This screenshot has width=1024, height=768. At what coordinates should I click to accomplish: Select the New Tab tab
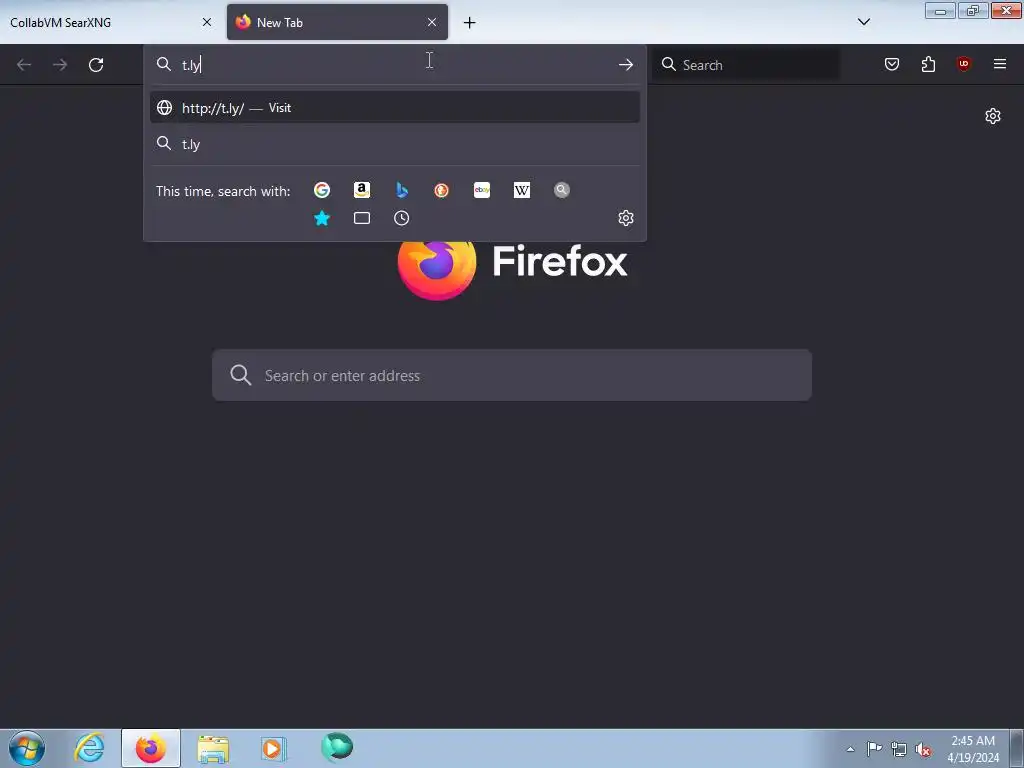click(337, 22)
